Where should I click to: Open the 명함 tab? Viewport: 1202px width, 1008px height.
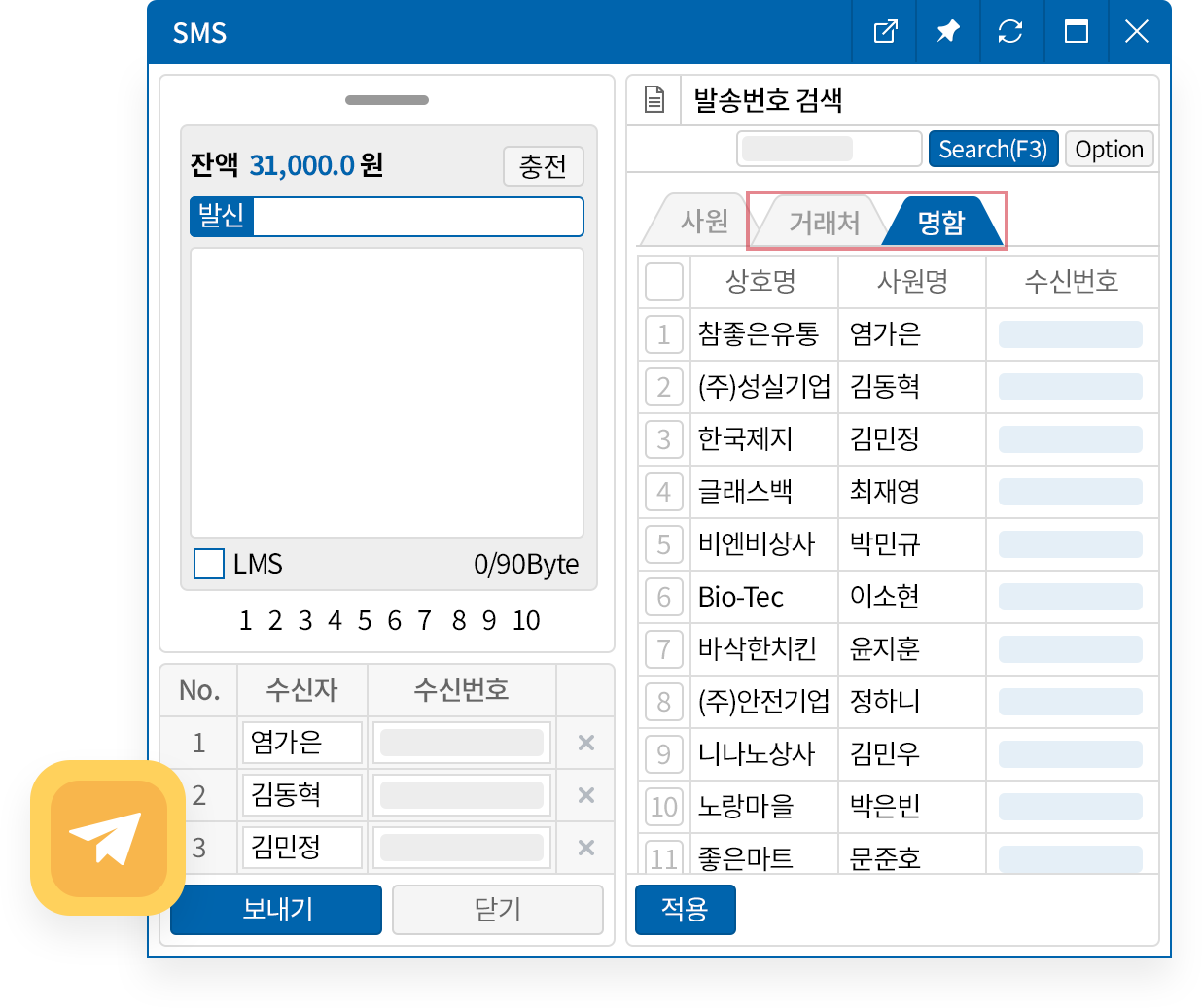point(940,223)
